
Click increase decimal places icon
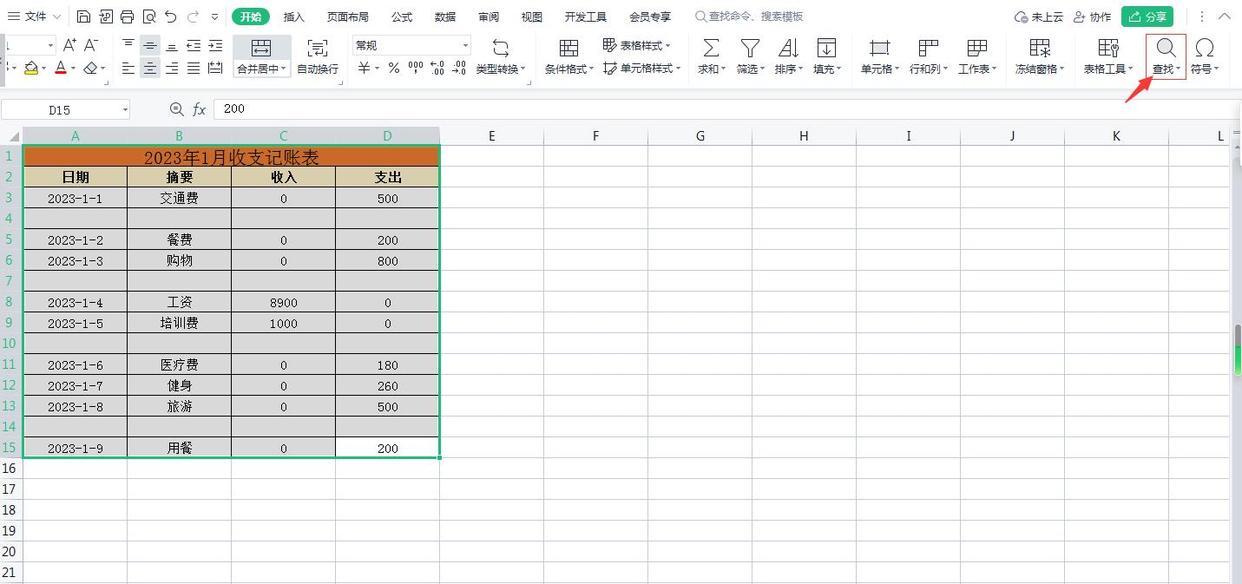(437, 68)
